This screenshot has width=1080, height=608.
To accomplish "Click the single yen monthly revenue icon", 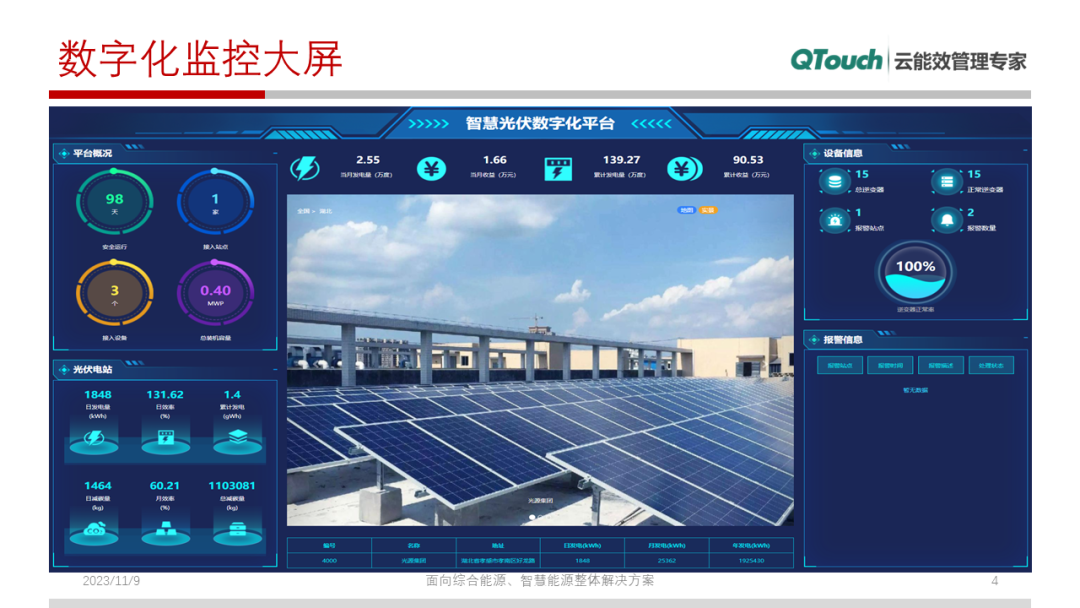I will 431,169.
